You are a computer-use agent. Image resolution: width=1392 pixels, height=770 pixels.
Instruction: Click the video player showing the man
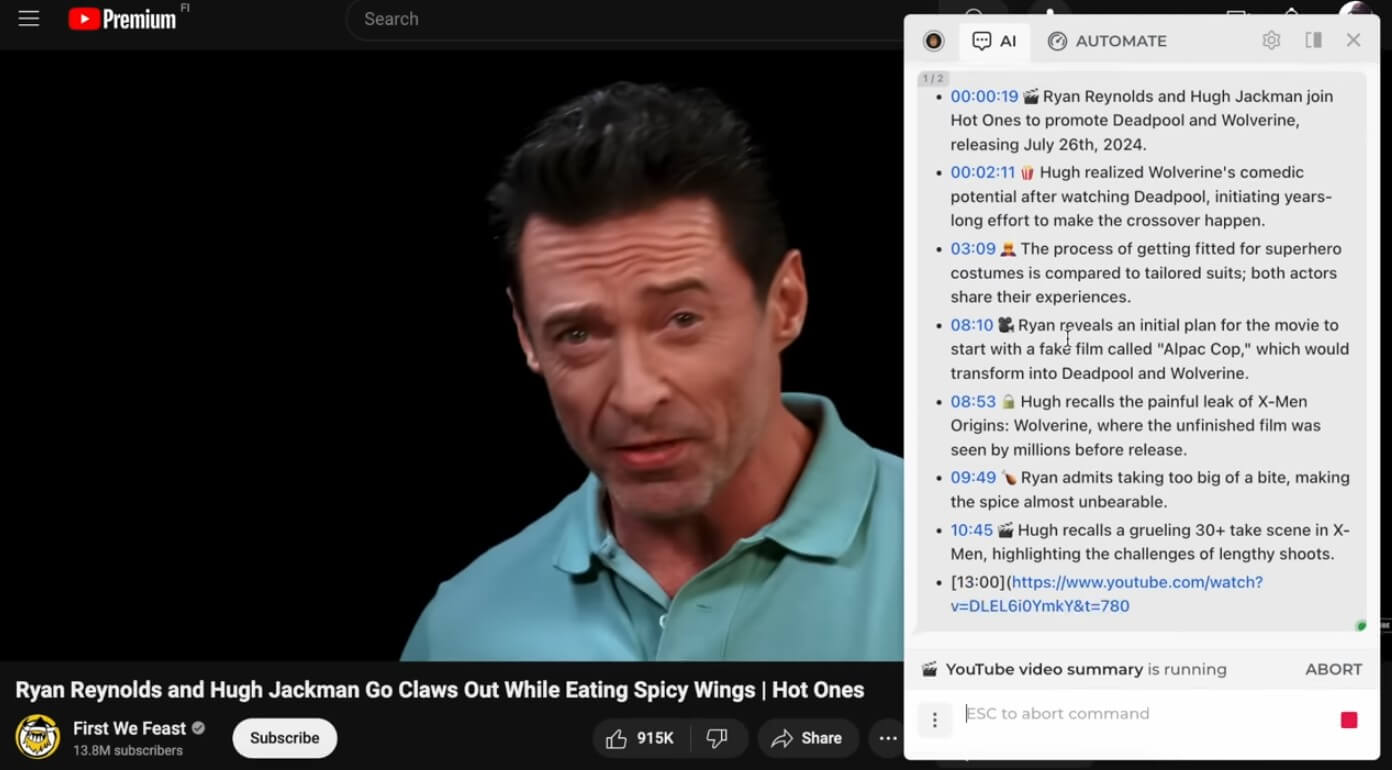click(451, 355)
